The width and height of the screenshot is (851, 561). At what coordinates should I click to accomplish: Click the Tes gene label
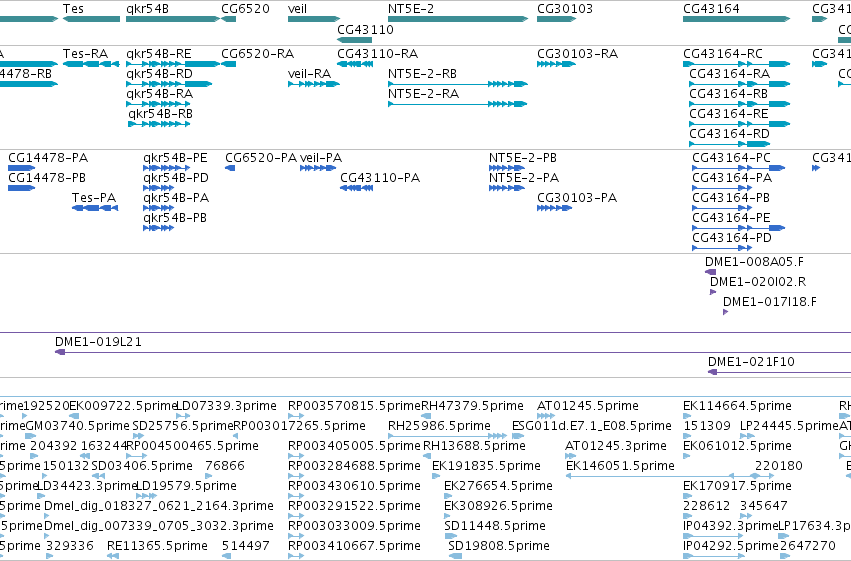73,9
